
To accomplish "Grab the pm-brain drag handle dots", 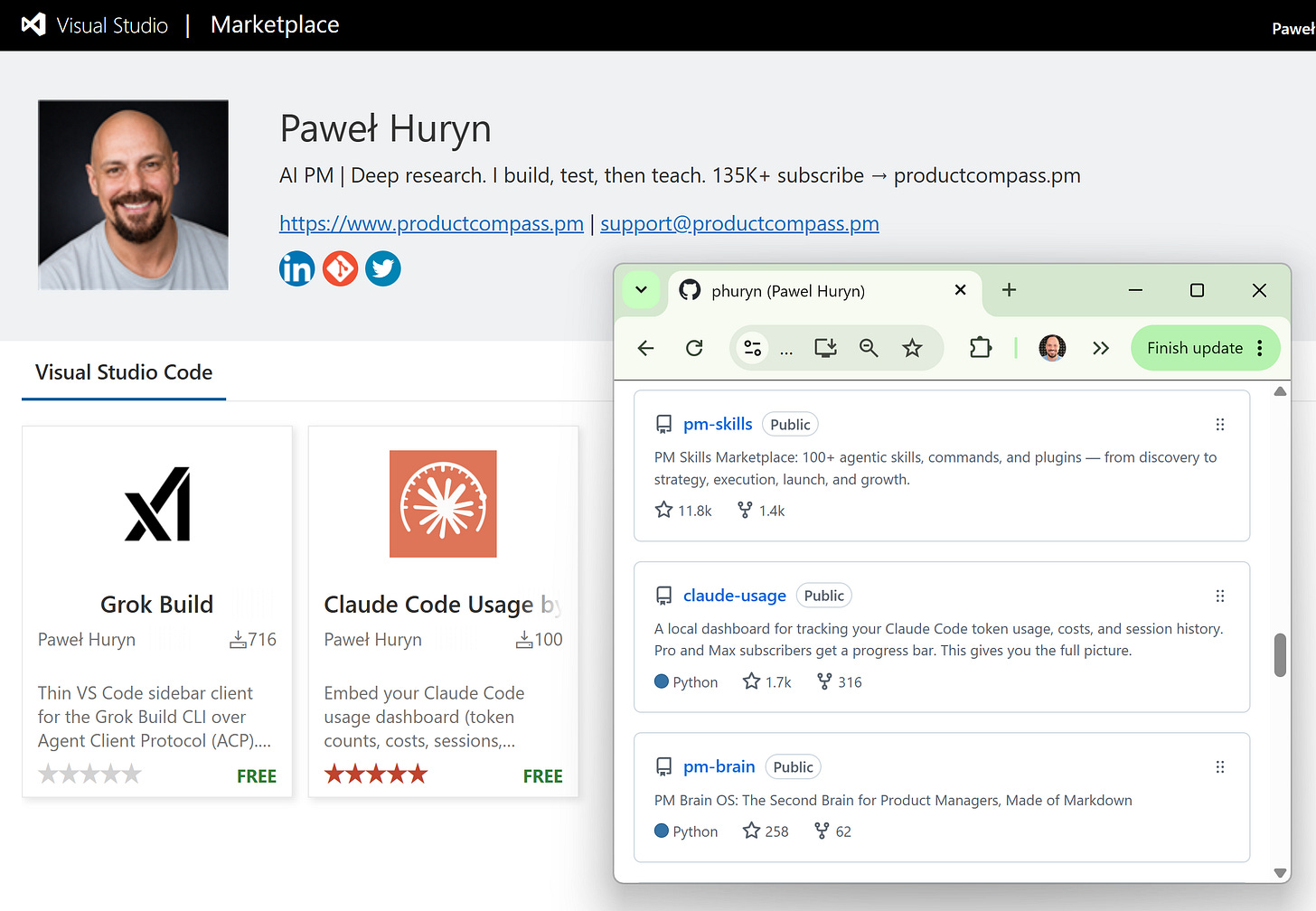I will click(1220, 767).
